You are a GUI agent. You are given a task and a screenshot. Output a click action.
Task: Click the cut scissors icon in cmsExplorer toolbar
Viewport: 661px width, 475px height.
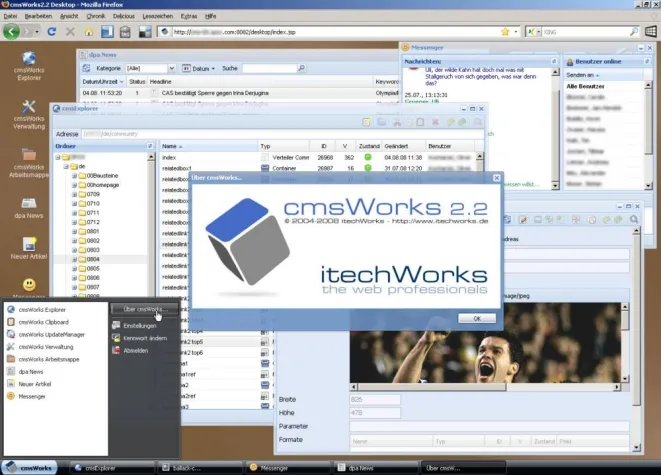pos(397,122)
